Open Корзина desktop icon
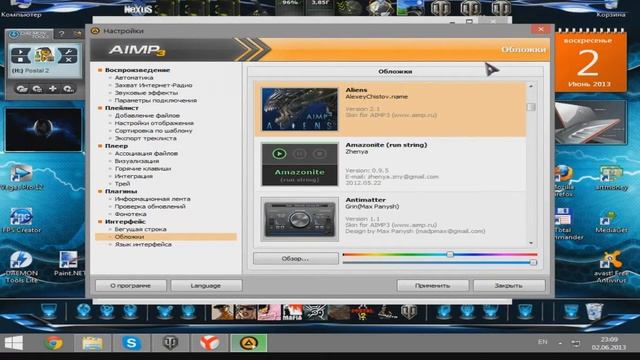Screen dimensions: 640x360 coord(611,9)
